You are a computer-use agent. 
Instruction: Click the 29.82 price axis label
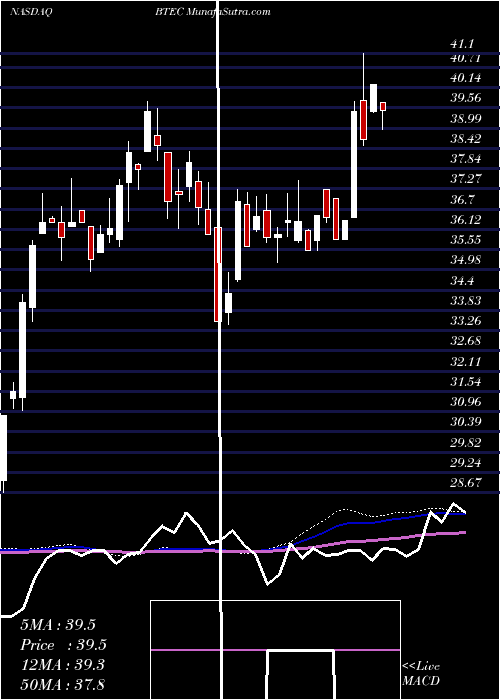466,442
